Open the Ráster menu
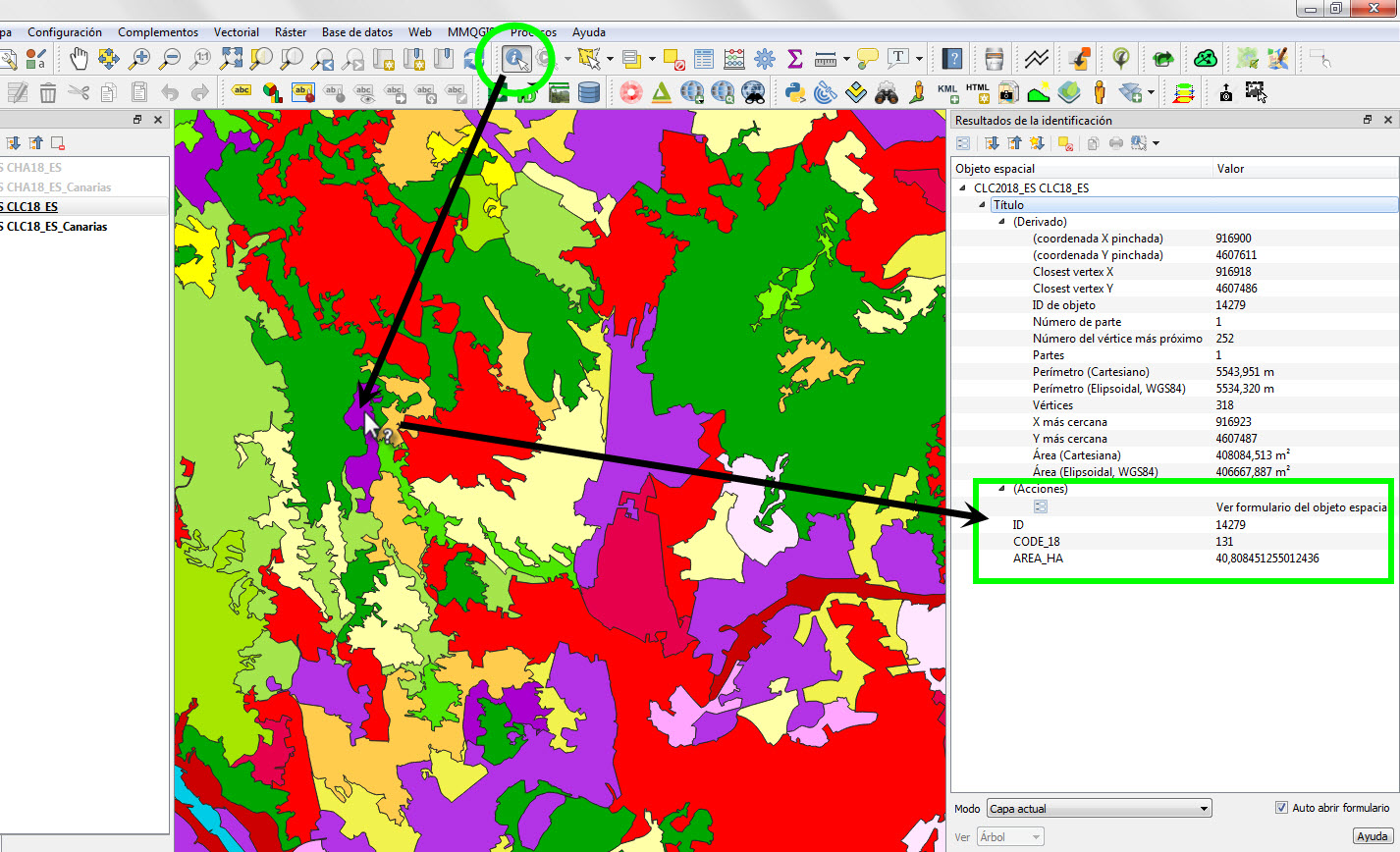This screenshot has width=1400, height=852. pyautogui.click(x=291, y=32)
